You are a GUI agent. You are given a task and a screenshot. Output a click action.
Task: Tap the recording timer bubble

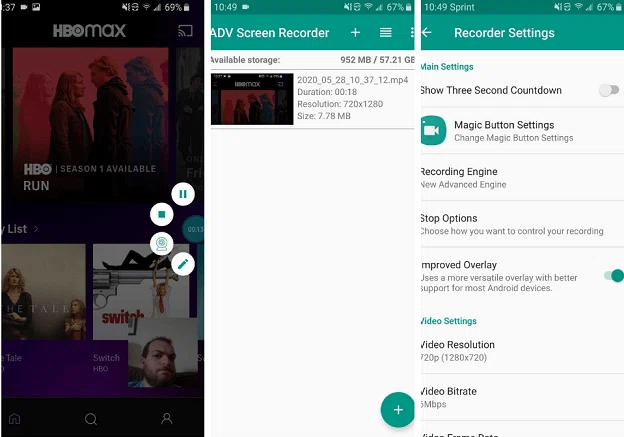point(194,229)
